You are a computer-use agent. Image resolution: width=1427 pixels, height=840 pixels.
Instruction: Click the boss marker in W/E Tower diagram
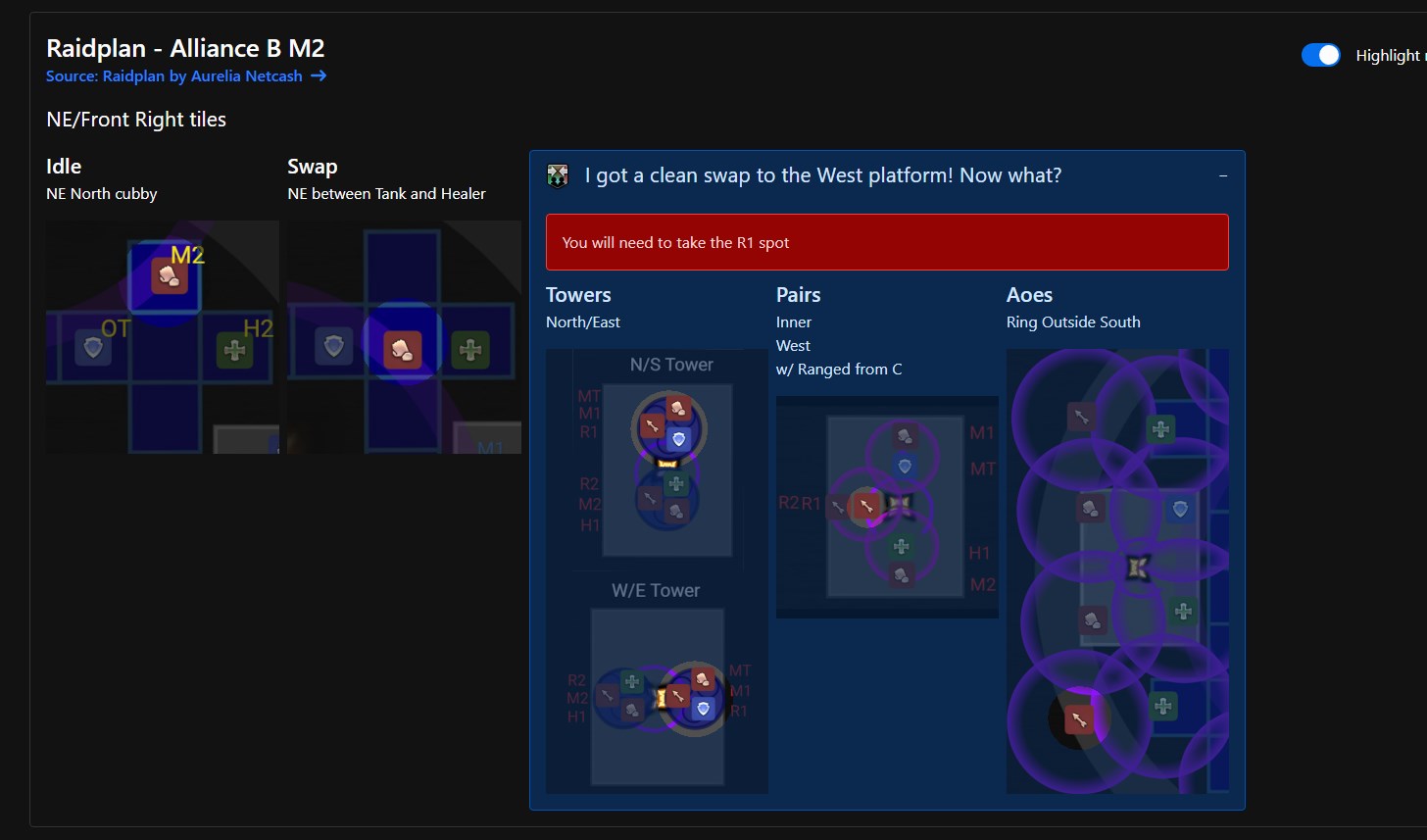click(661, 698)
